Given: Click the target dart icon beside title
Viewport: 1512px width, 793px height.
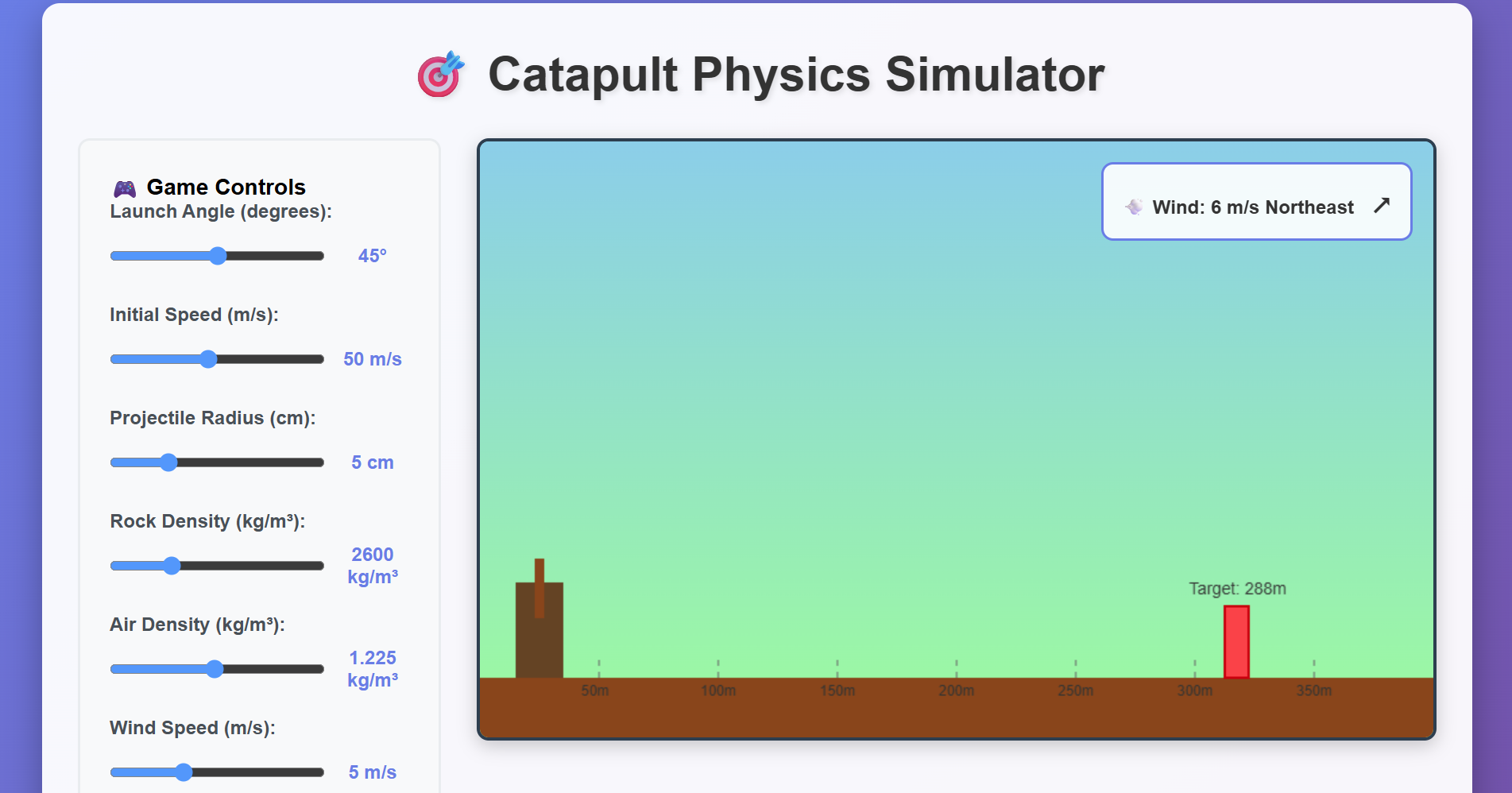Looking at the screenshot, I should 441,75.
